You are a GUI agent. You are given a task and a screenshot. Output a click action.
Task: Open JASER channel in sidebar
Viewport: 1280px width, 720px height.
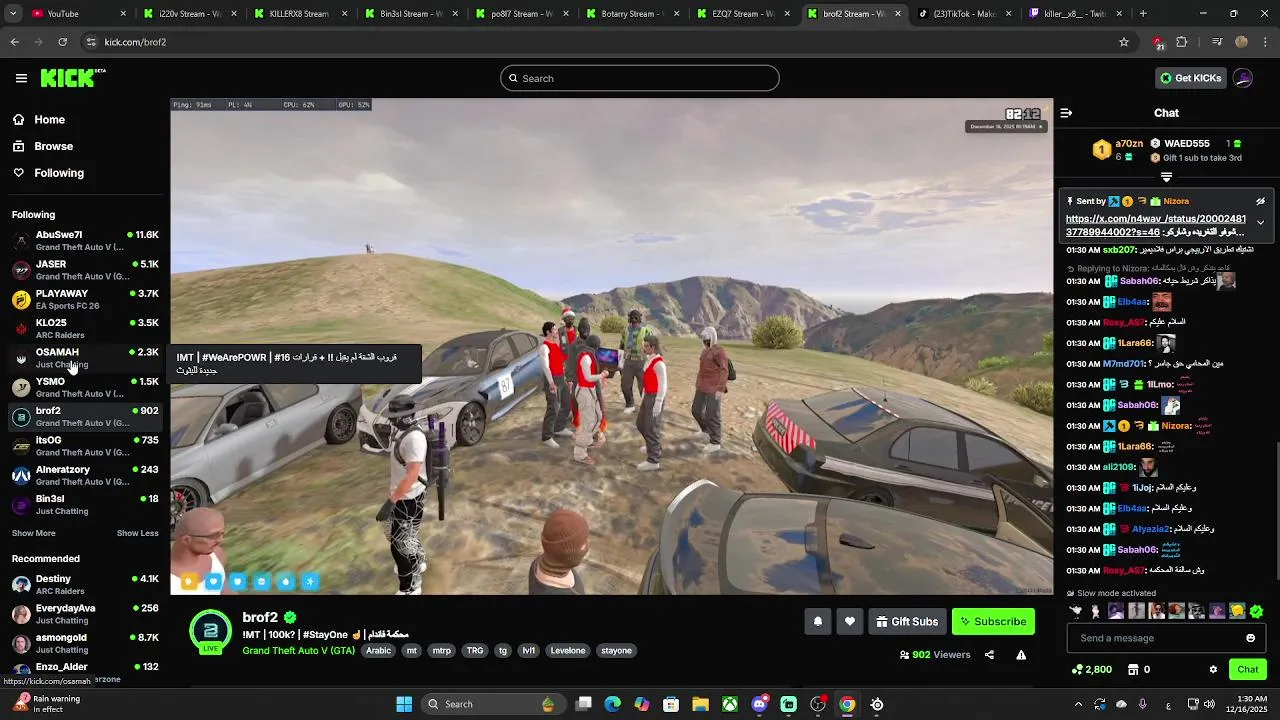click(85, 270)
